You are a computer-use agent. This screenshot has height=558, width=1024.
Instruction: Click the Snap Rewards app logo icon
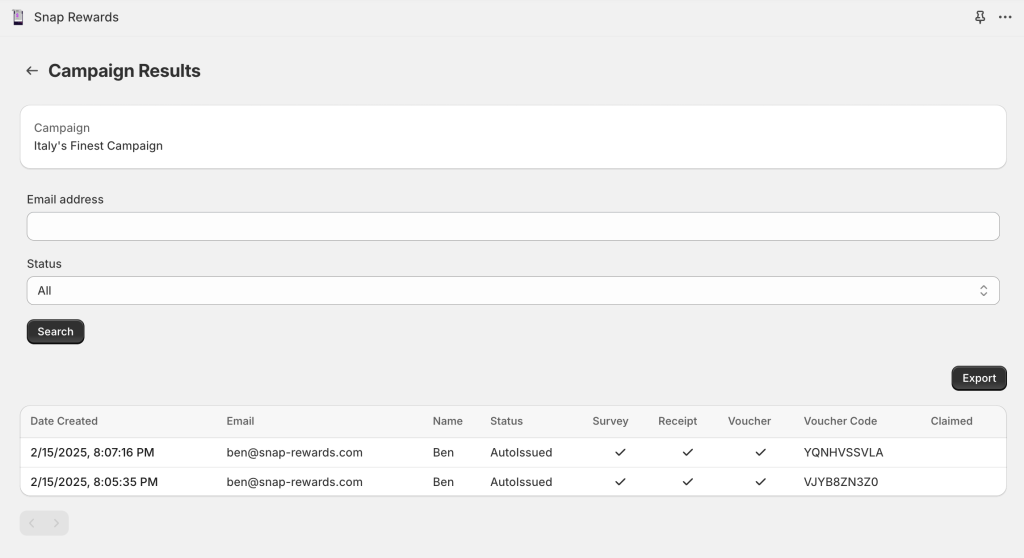coord(18,17)
